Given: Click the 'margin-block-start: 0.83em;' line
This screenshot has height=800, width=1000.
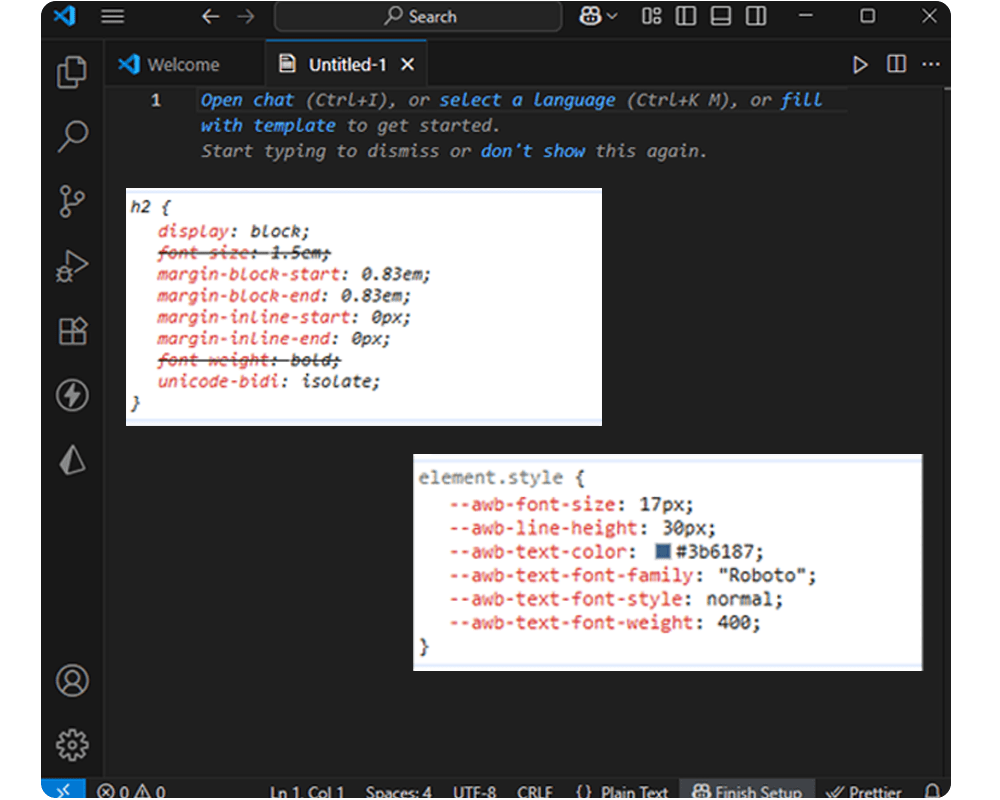Looking at the screenshot, I should click(294, 274).
